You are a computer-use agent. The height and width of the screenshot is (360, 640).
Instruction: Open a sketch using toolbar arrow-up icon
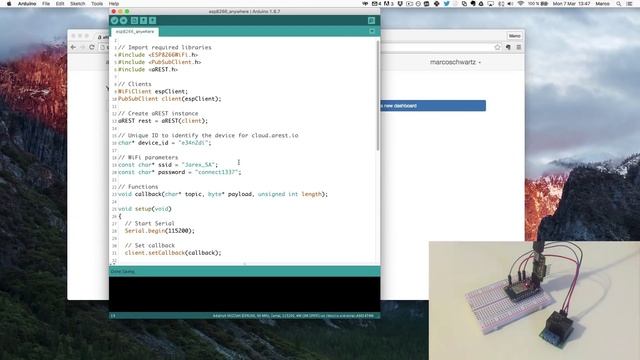coord(143,21)
